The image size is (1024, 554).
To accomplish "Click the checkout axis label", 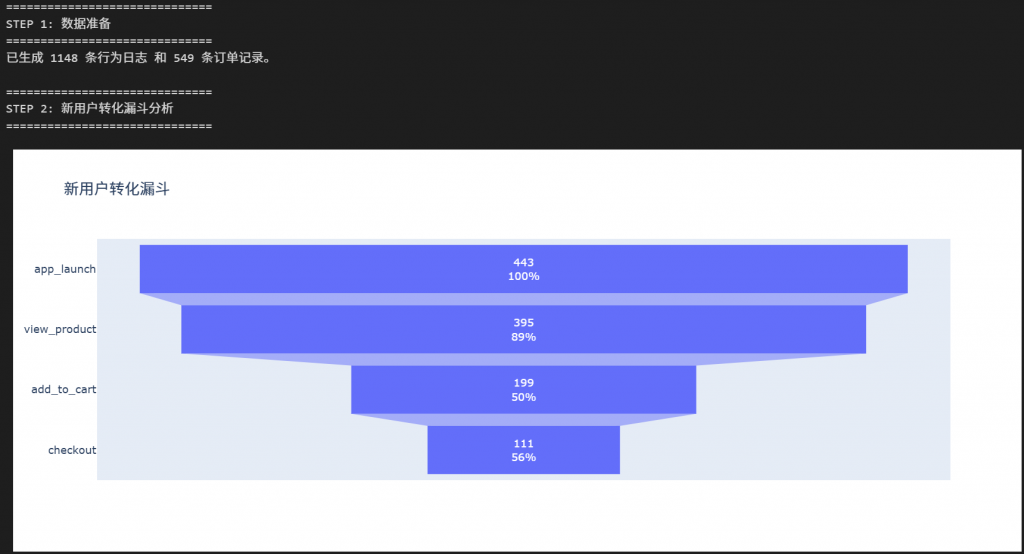I will [72, 450].
